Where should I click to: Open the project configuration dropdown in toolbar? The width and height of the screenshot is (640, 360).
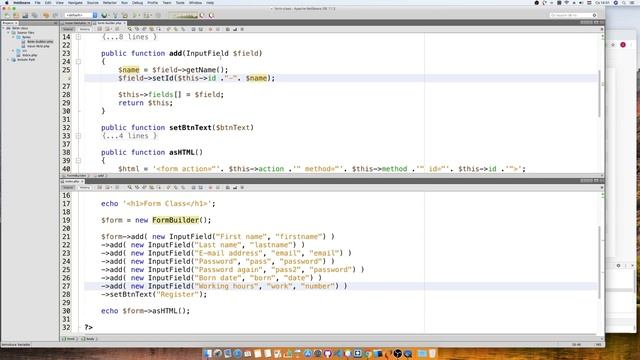coord(81,16)
